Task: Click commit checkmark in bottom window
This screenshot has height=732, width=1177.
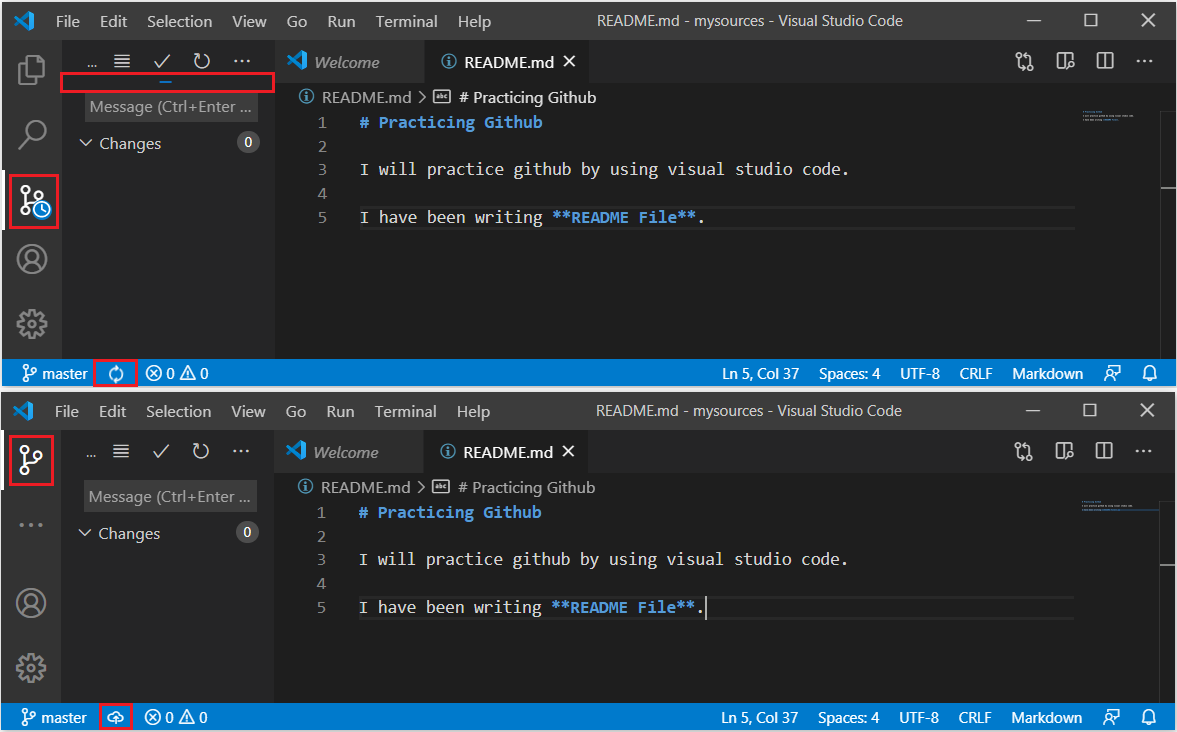Action: pos(161,451)
